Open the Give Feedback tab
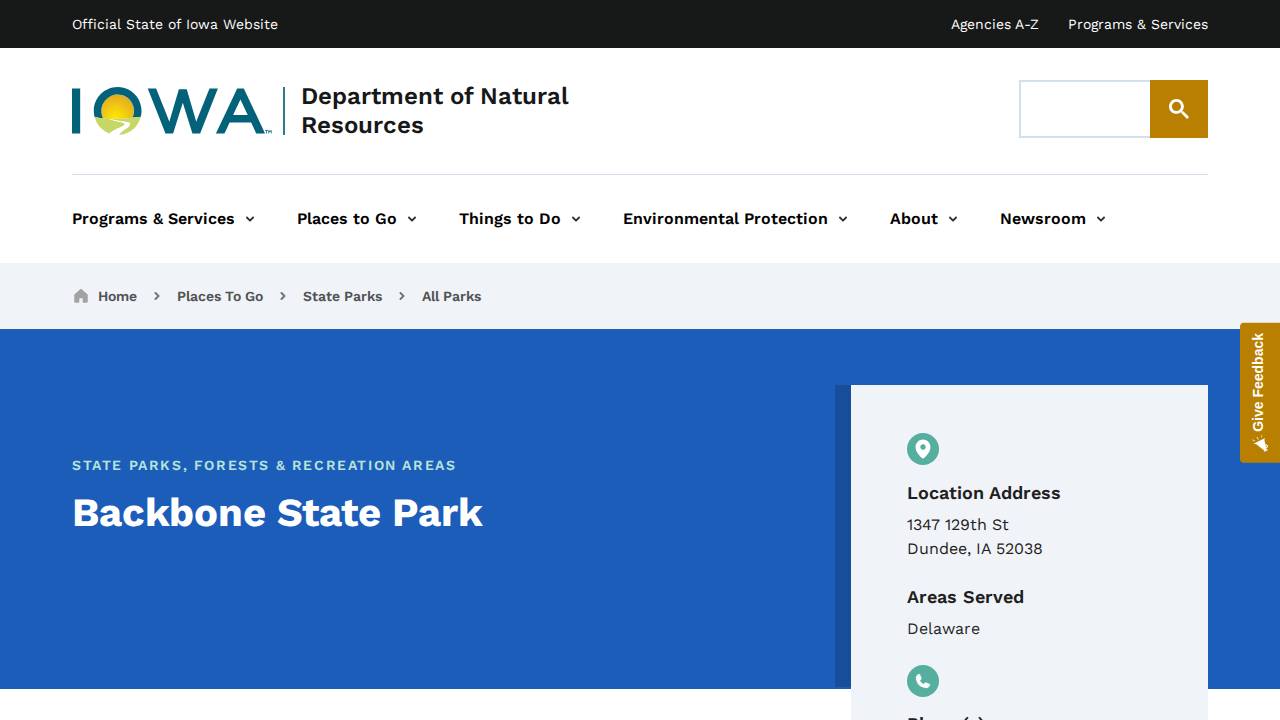Image resolution: width=1280 pixels, height=720 pixels. [x=1259, y=391]
